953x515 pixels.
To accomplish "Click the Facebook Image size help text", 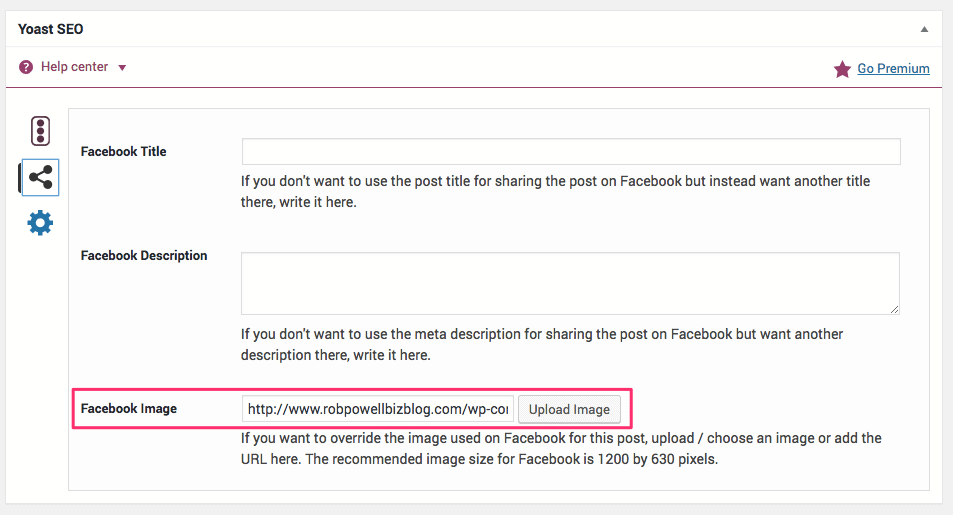I will [x=561, y=449].
